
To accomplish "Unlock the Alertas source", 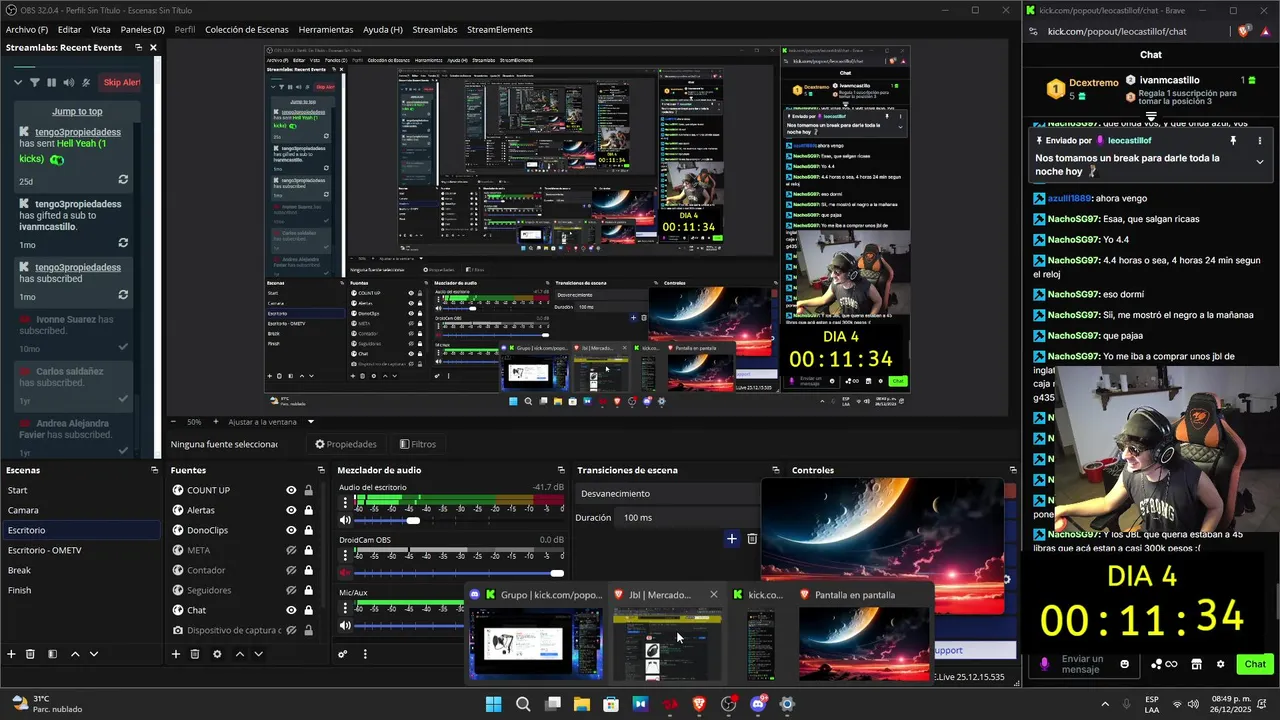I will [308, 510].
